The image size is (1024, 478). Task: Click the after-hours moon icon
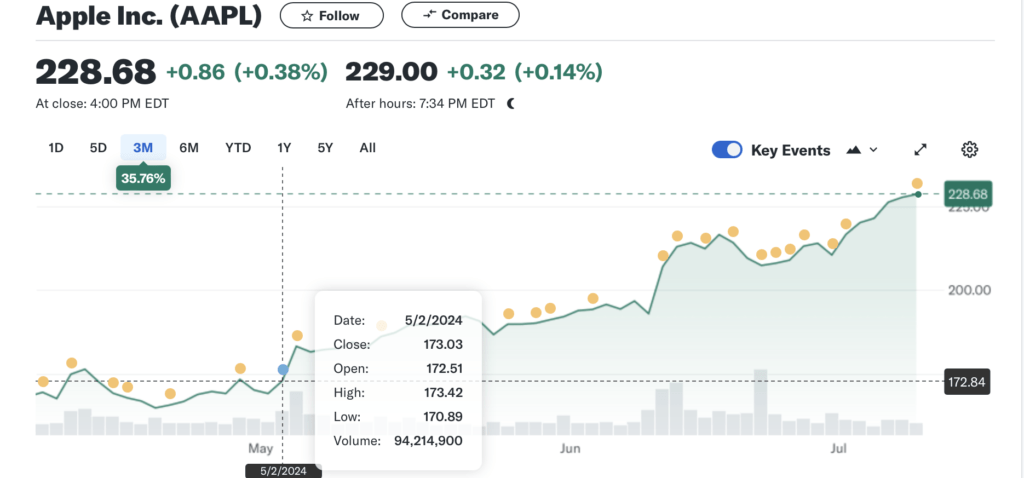512,103
